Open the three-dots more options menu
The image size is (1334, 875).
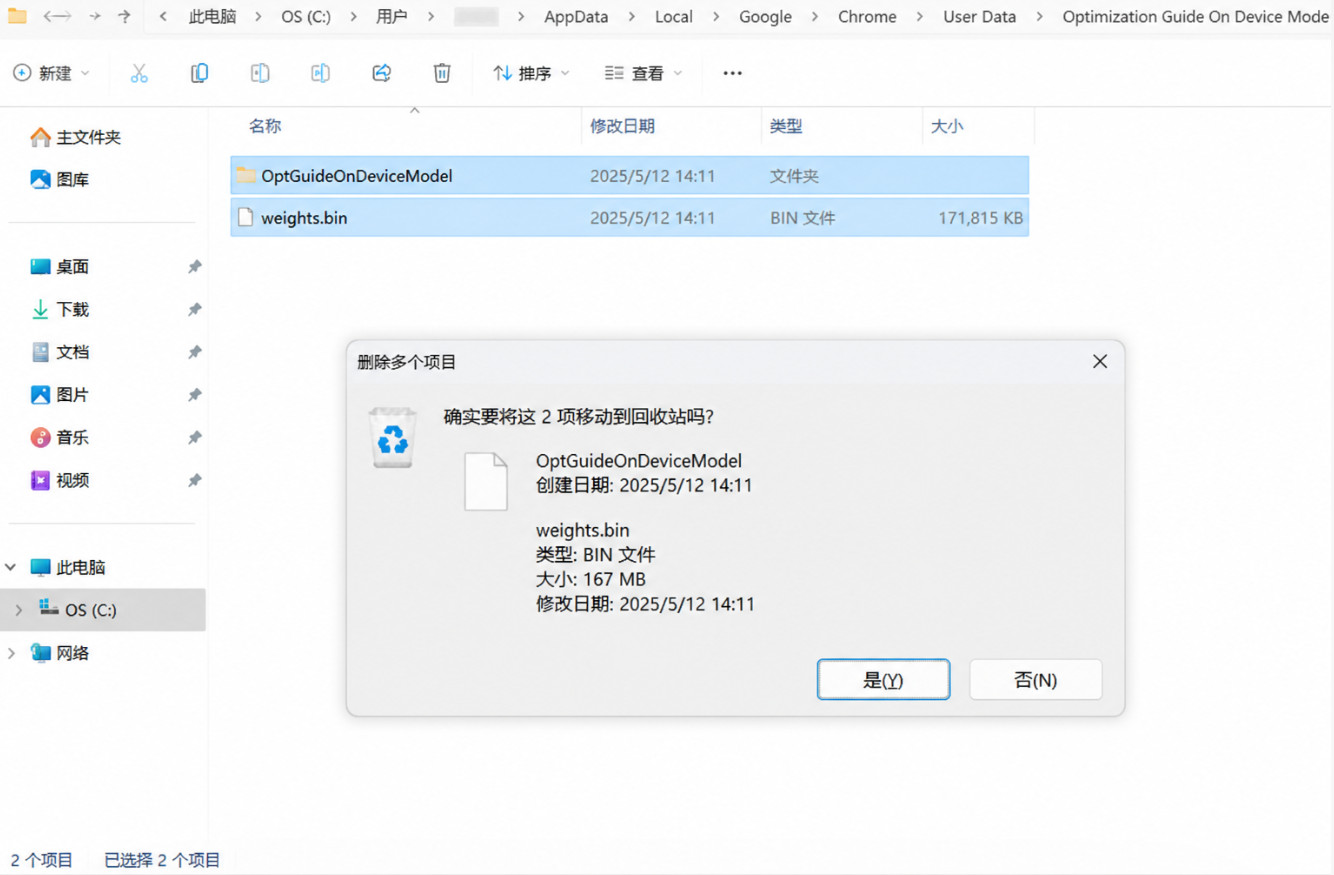[732, 73]
